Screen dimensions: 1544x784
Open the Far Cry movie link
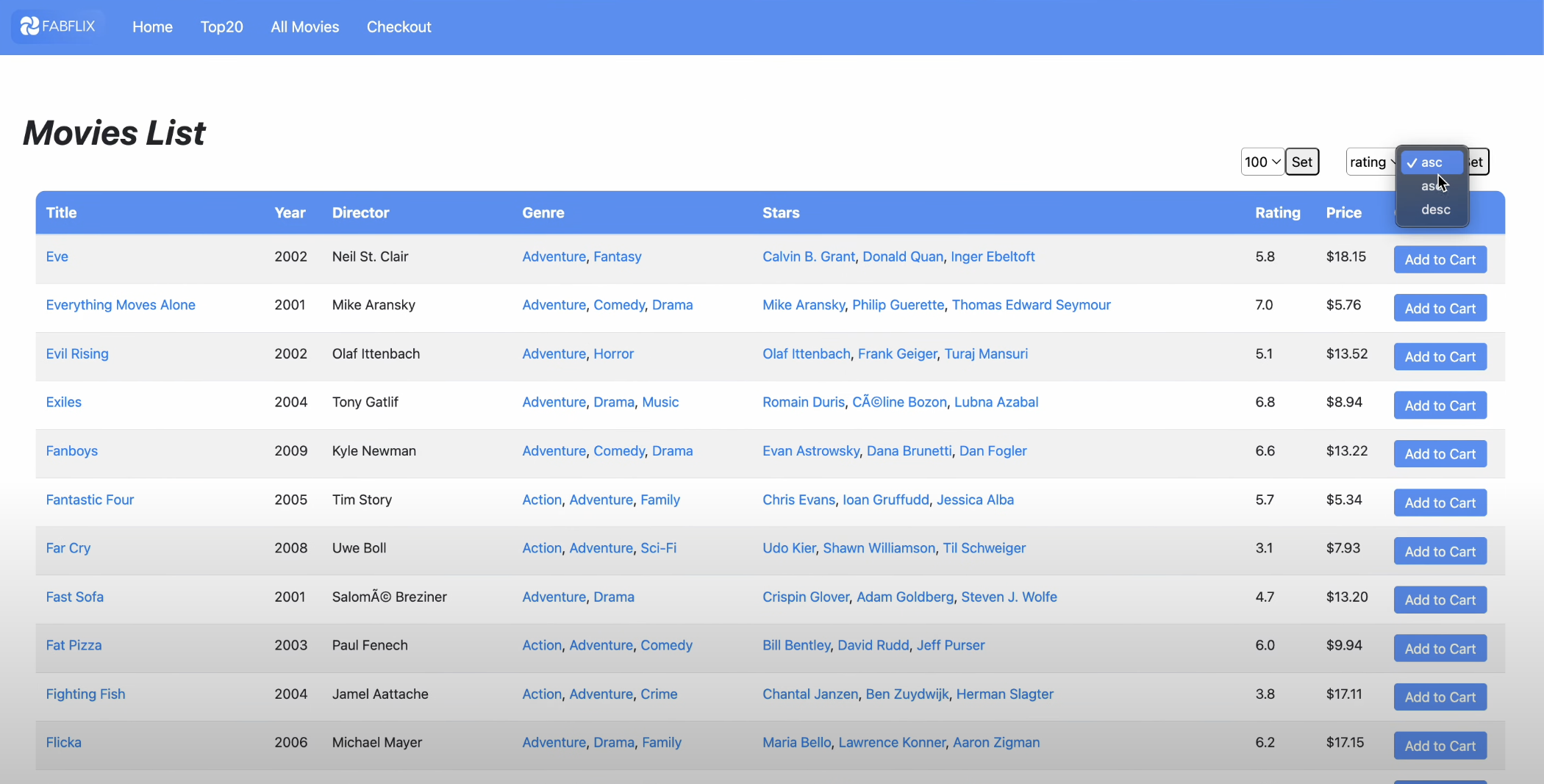pos(68,548)
